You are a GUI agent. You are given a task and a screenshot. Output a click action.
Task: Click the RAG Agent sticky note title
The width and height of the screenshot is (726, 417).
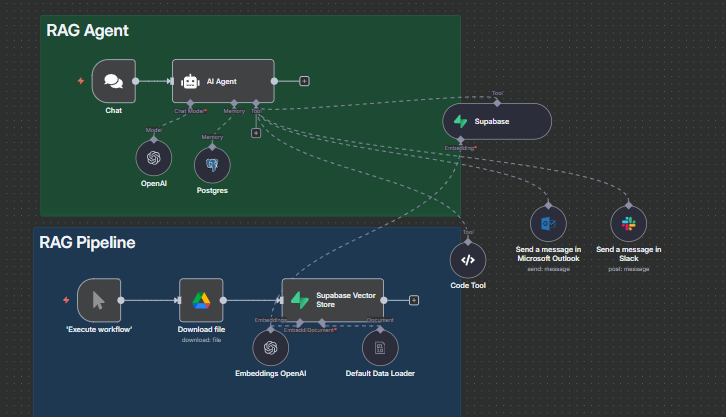tap(87, 31)
